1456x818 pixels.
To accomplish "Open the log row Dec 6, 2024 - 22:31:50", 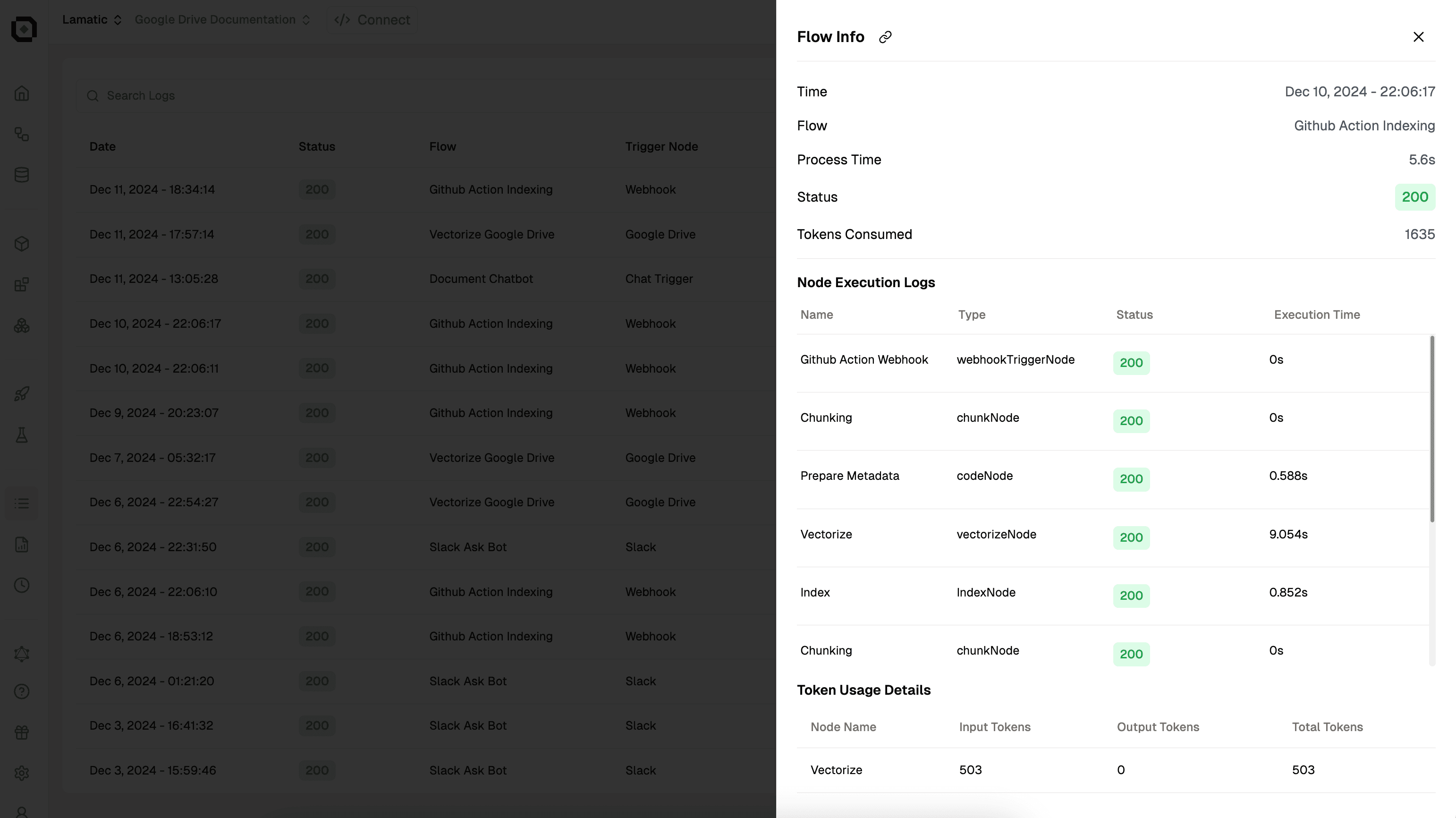I will tap(427, 546).
